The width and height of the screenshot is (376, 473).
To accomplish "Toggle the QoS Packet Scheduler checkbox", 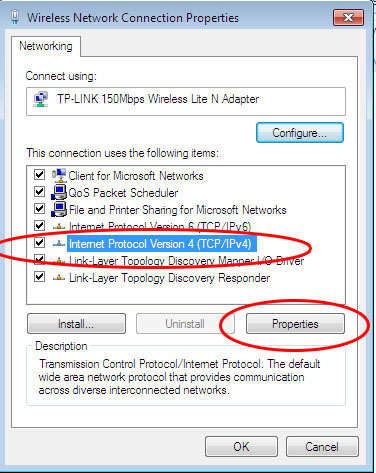I will [x=39, y=192].
